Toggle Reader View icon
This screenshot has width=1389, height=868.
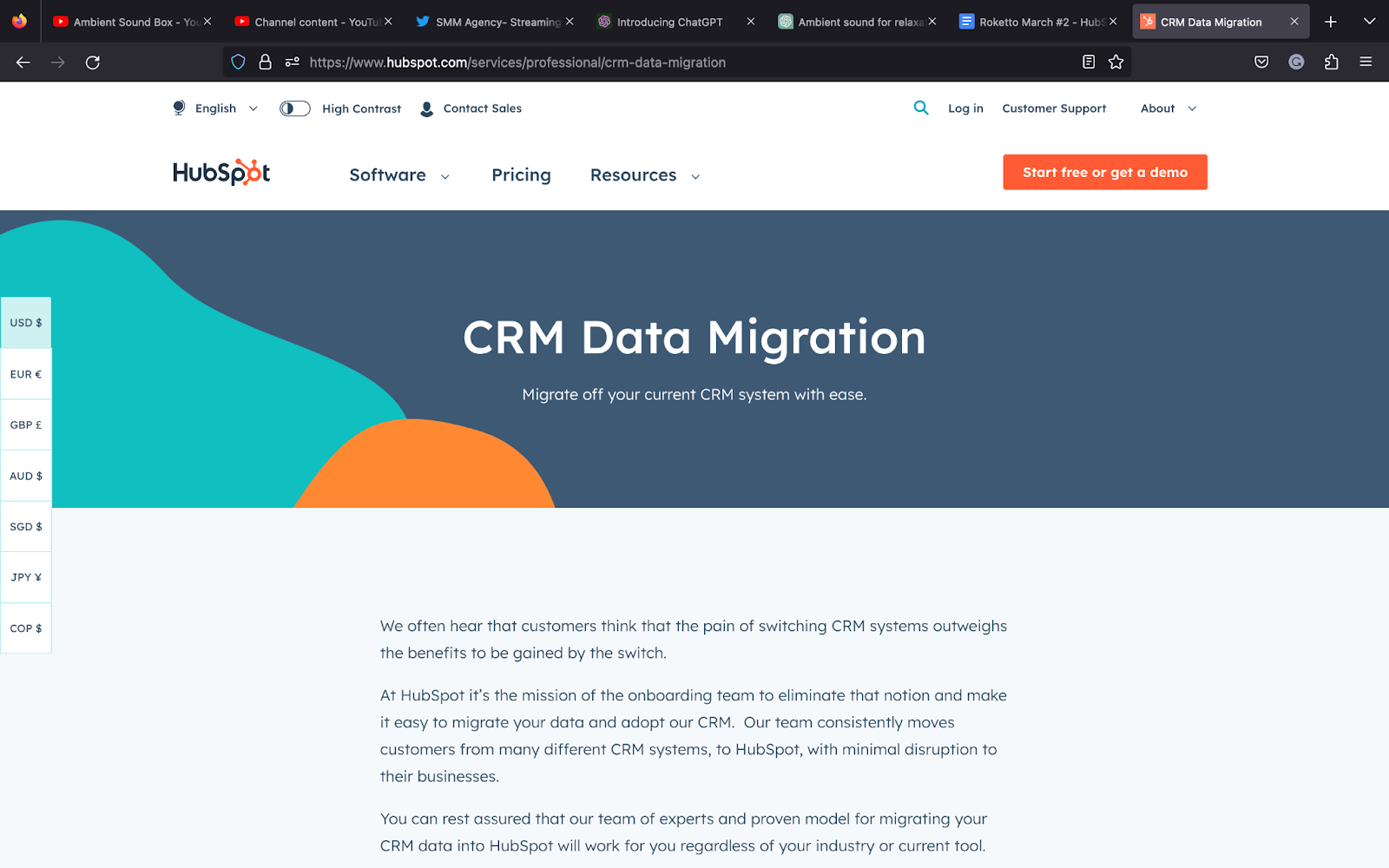point(1089,62)
